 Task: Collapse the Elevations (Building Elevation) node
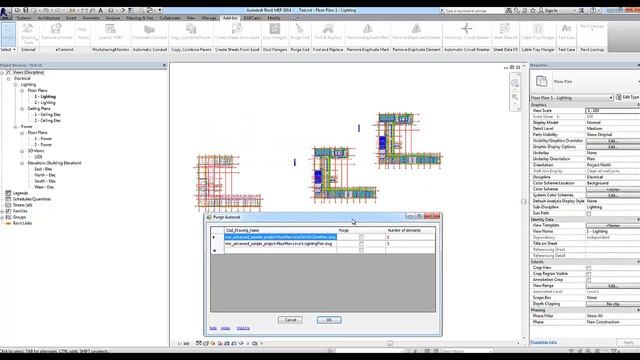click(x=22, y=163)
